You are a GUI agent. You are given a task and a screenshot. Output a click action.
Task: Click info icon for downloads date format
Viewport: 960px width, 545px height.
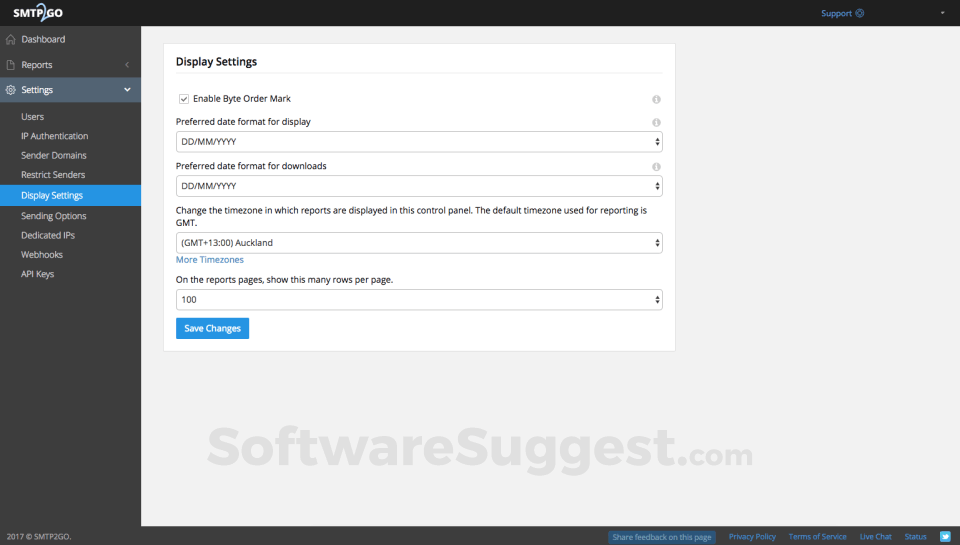point(656,167)
